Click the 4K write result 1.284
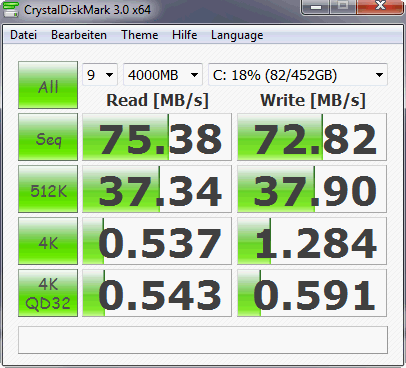The height and width of the screenshot is (368, 406). point(312,241)
